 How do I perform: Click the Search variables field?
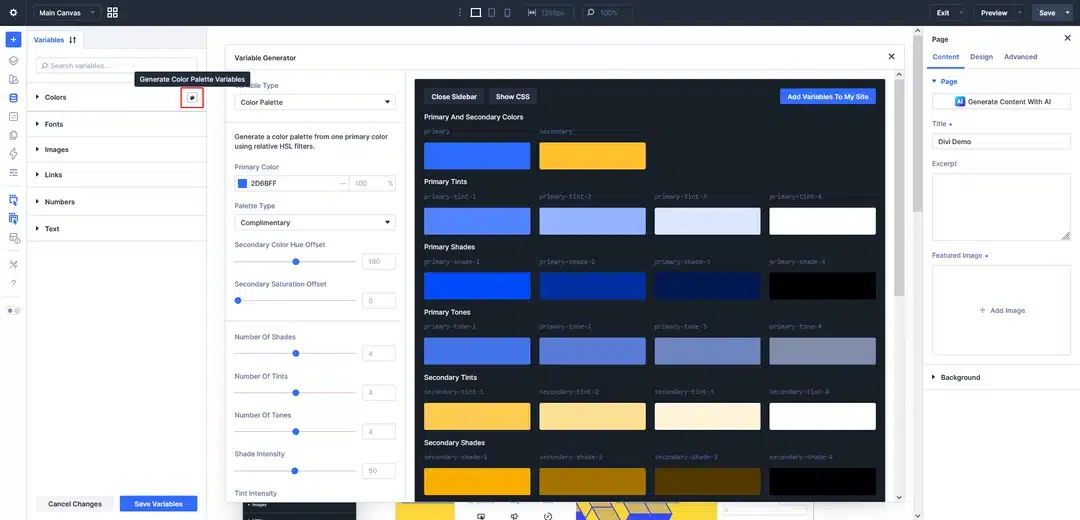click(x=116, y=65)
